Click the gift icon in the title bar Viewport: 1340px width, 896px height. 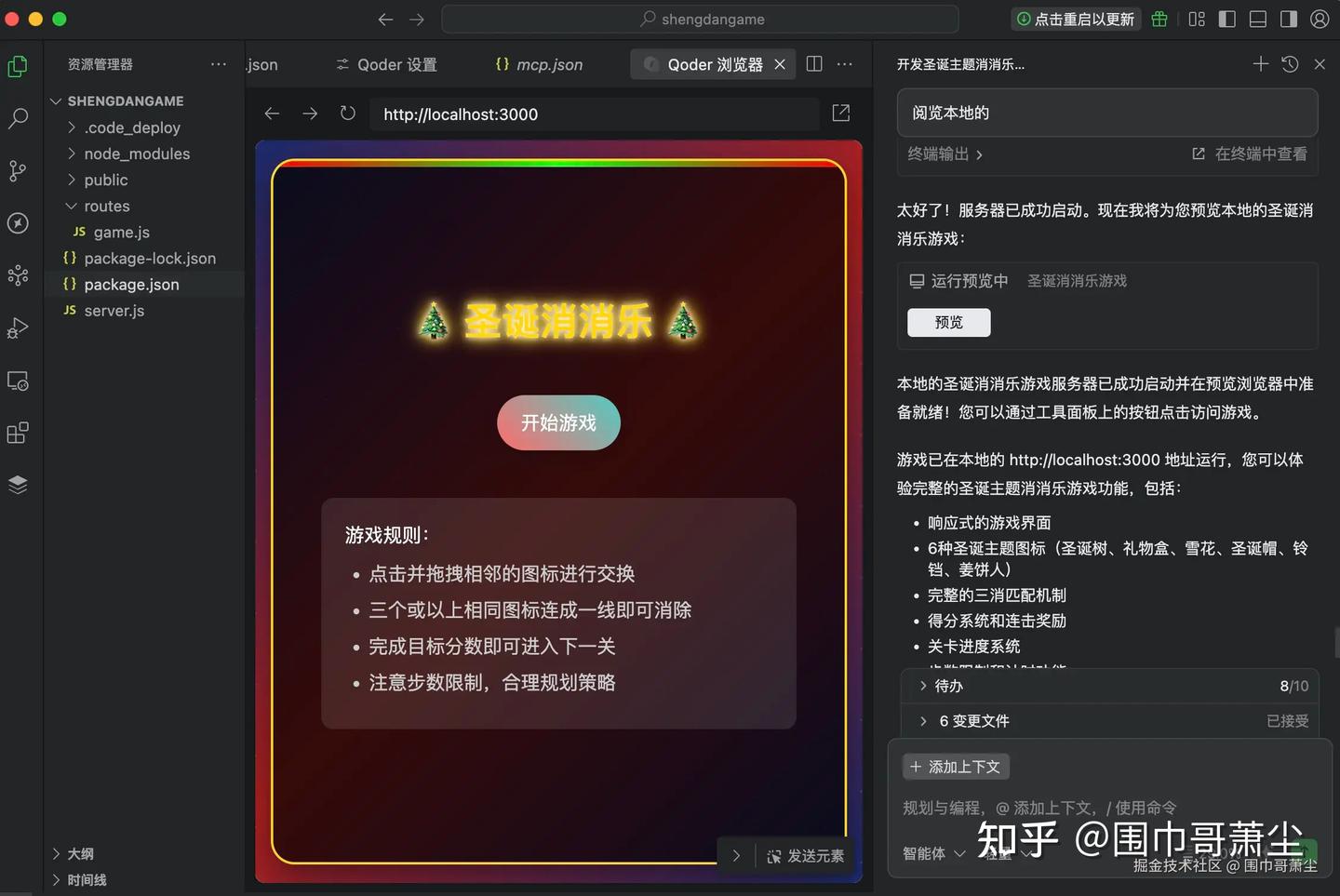click(x=1159, y=19)
